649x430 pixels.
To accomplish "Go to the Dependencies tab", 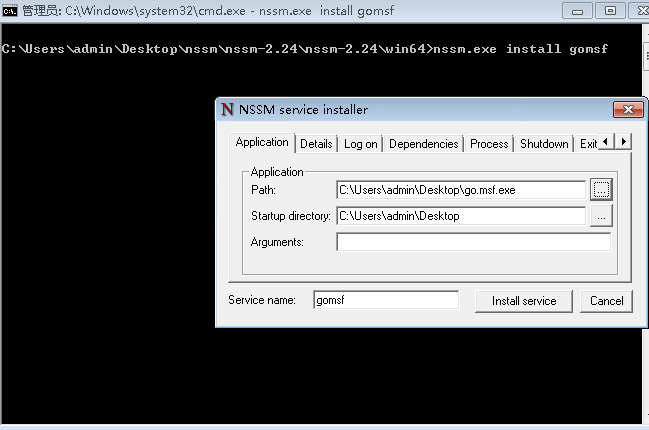I will [x=423, y=144].
